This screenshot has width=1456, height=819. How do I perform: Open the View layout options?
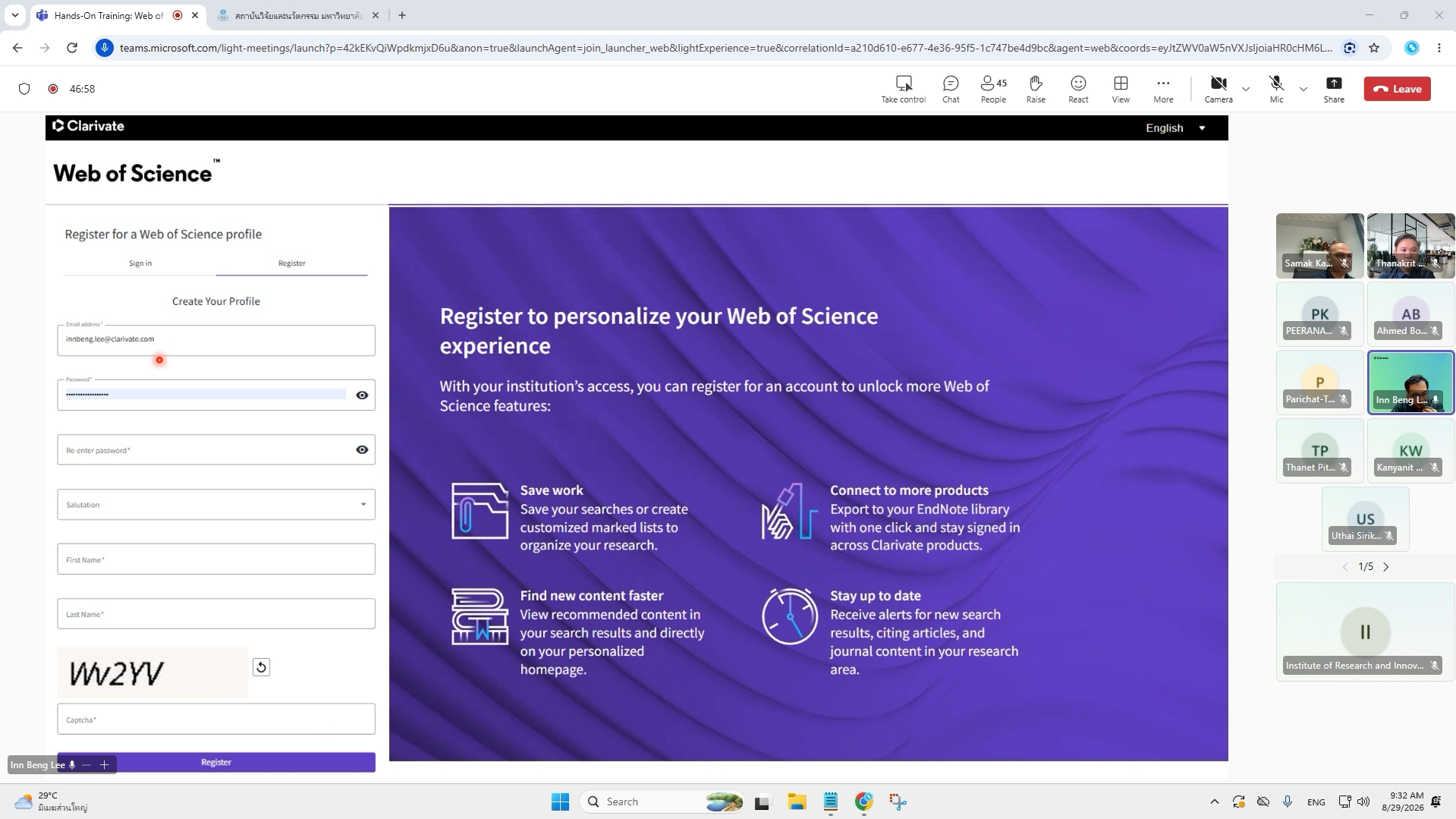tap(1121, 89)
